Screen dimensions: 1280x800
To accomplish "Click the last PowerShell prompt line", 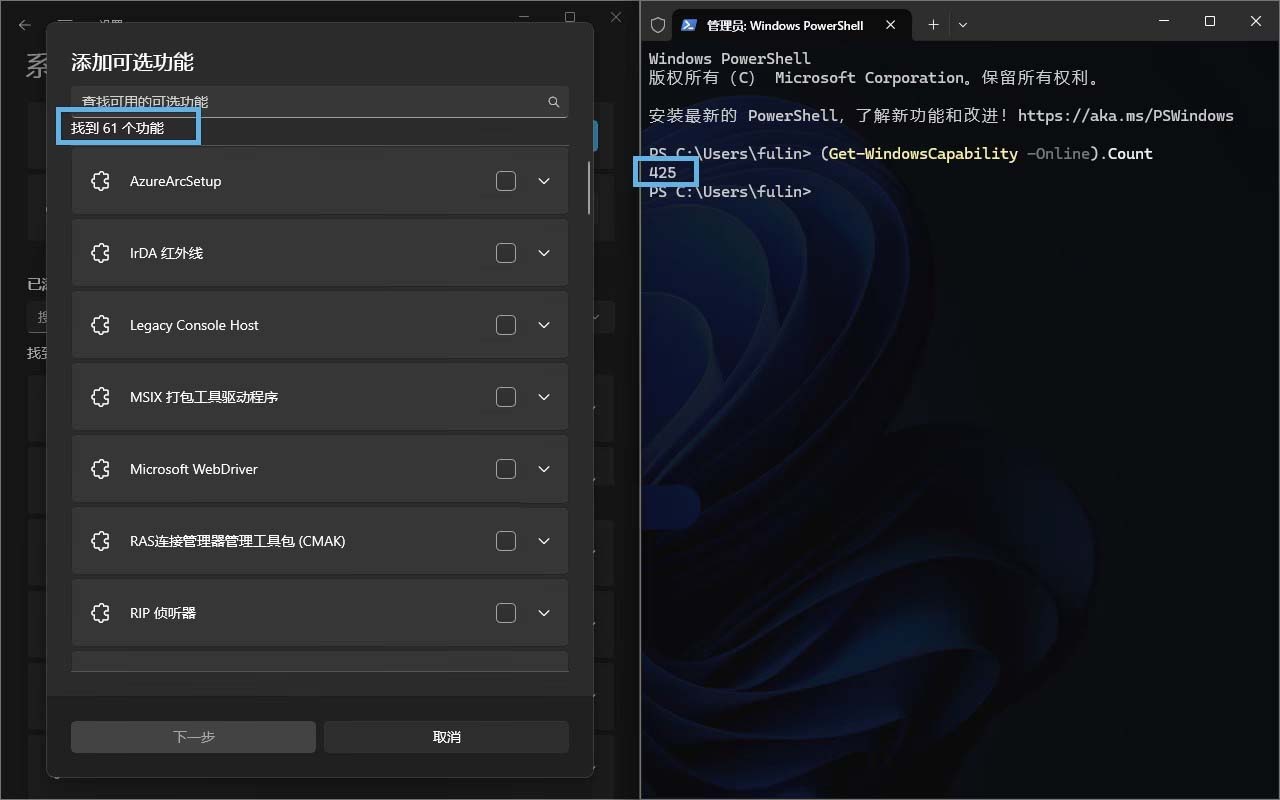I will pyautogui.click(x=730, y=192).
